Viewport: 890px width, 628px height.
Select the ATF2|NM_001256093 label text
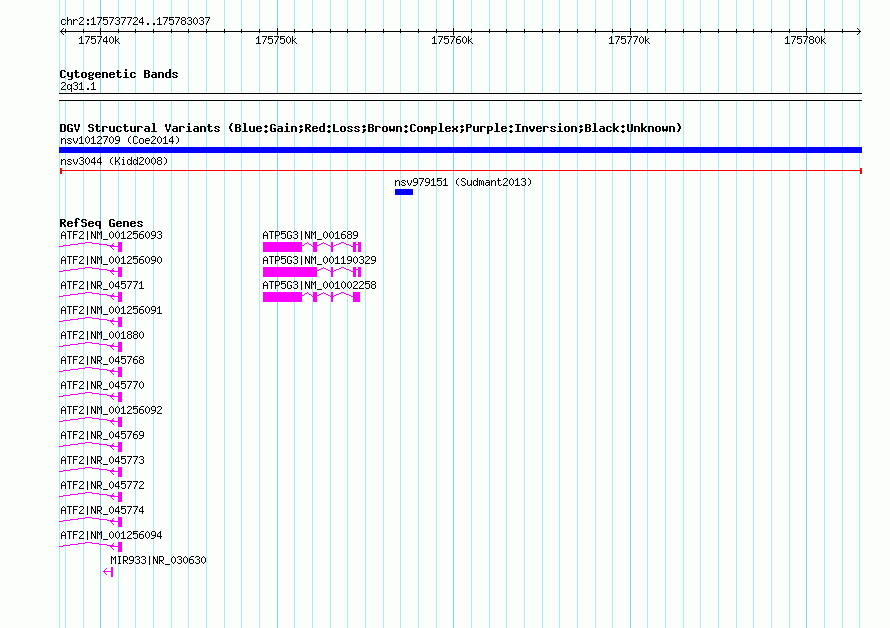111,235
